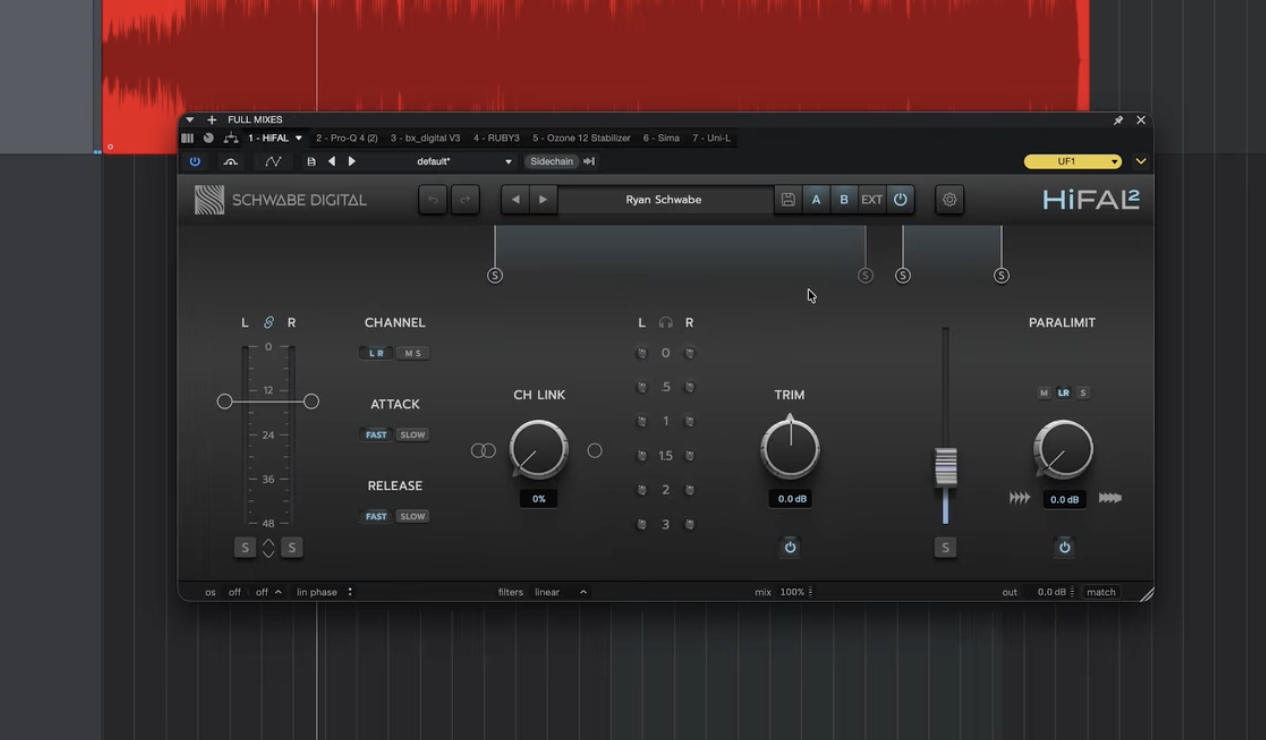Click the TRIM 0.0 dB value field
This screenshot has height=740, width=1266.
tap(791, 499)
